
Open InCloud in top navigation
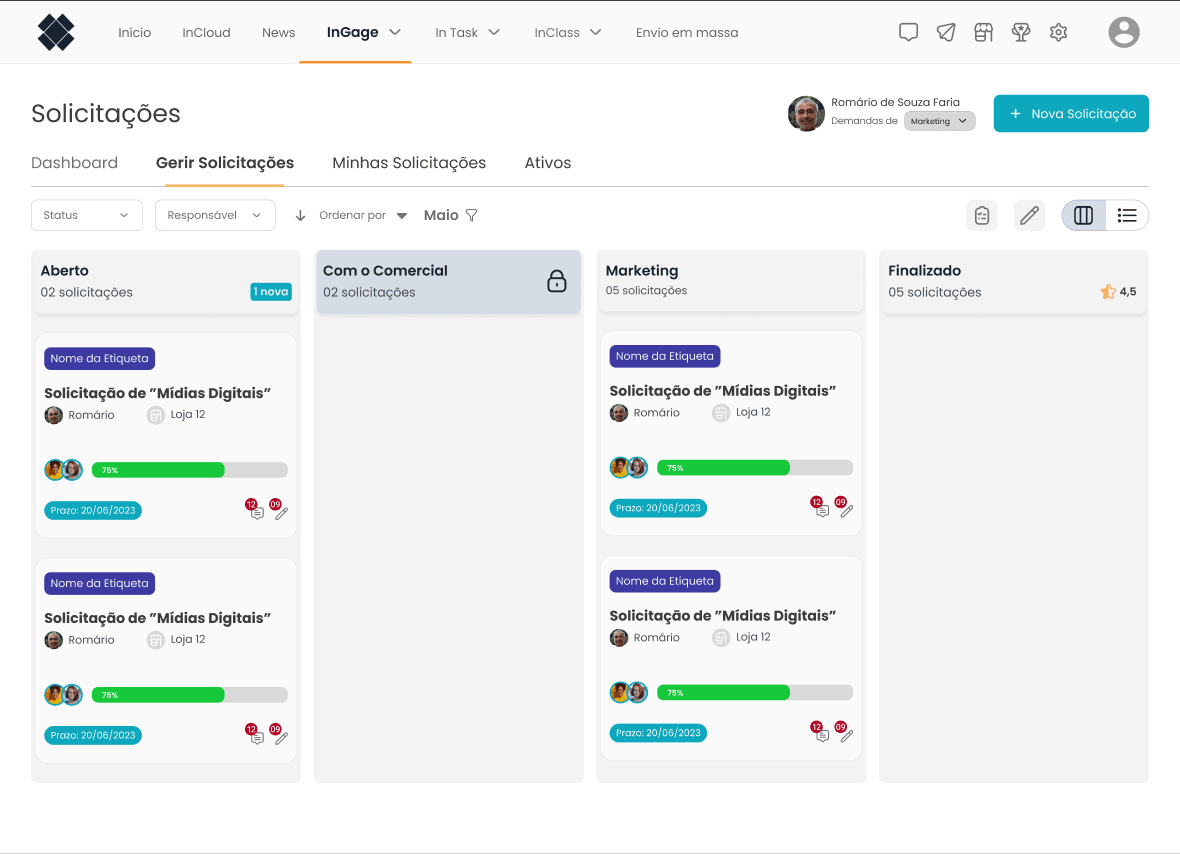[206, 32]
